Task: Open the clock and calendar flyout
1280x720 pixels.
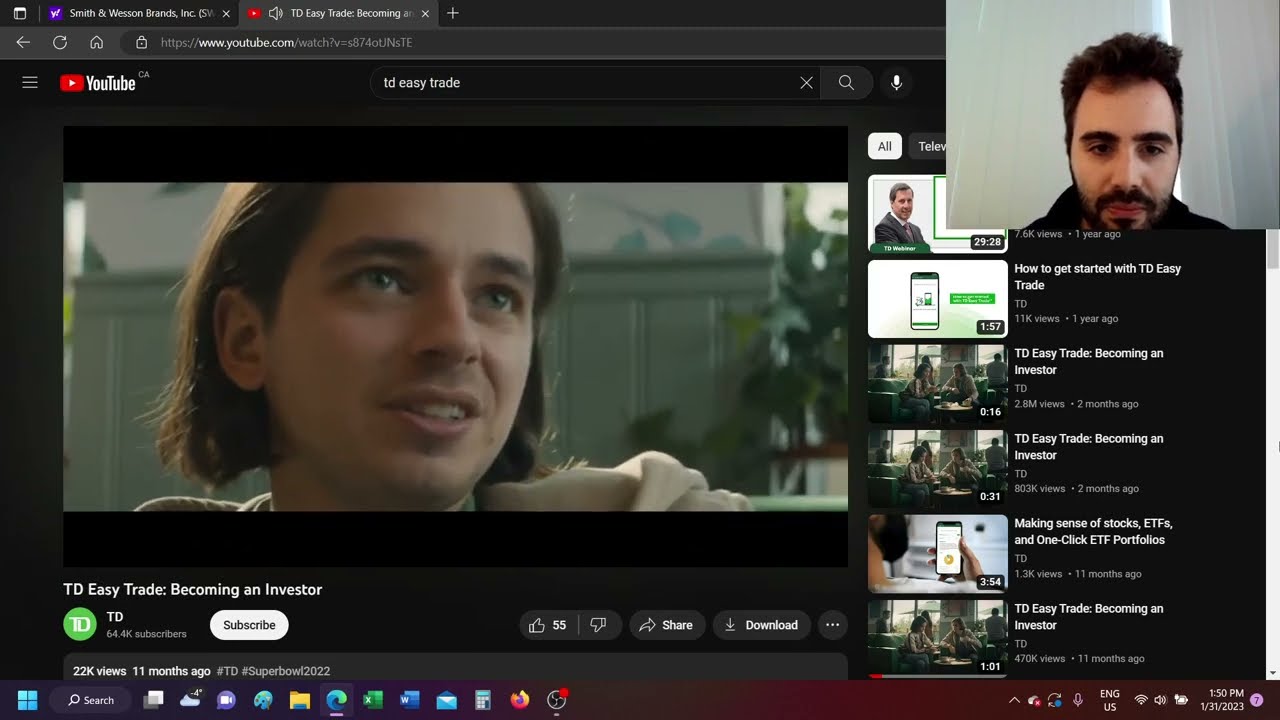Action: pyautogui.click(x=1226, y=700)
